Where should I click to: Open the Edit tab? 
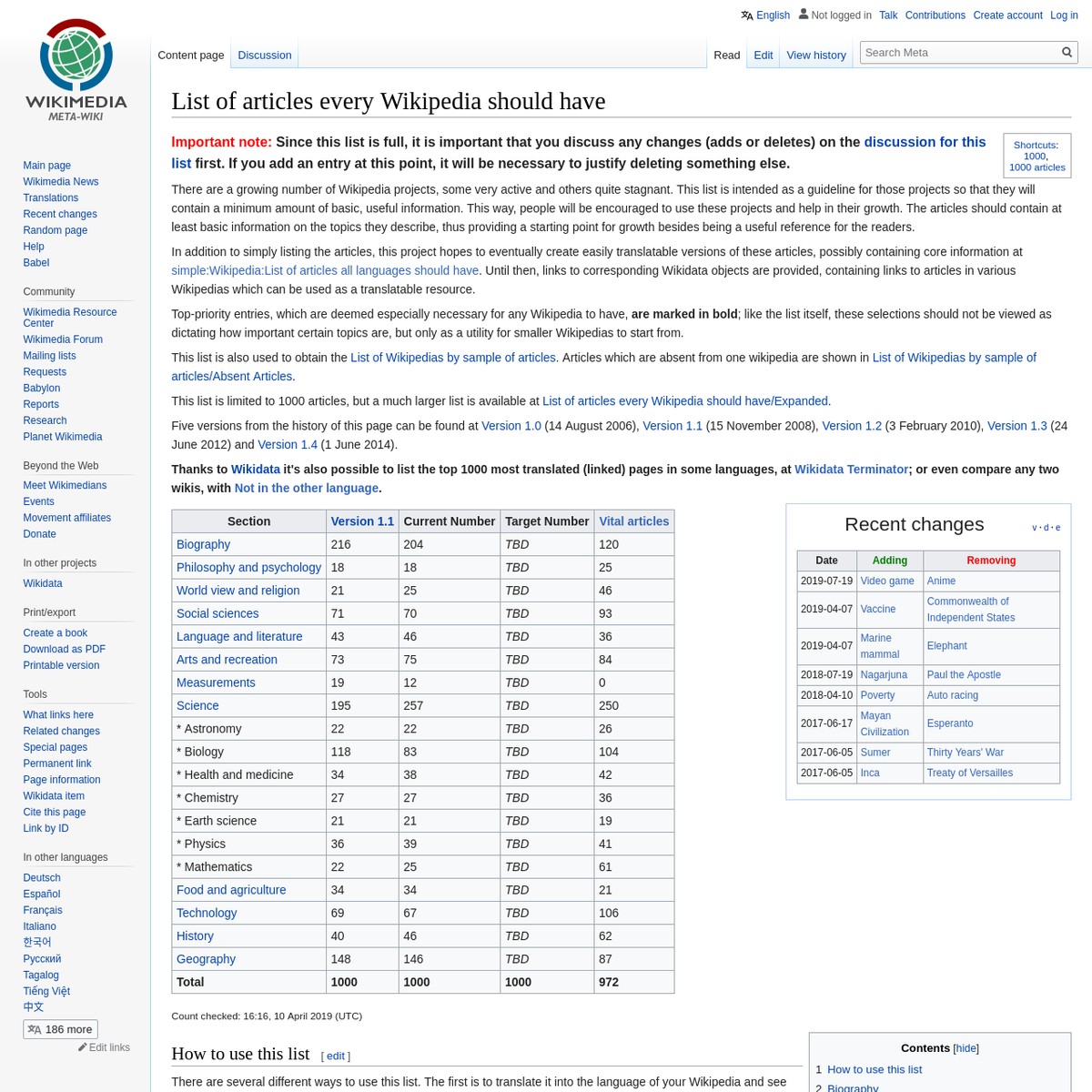(763, 56)
